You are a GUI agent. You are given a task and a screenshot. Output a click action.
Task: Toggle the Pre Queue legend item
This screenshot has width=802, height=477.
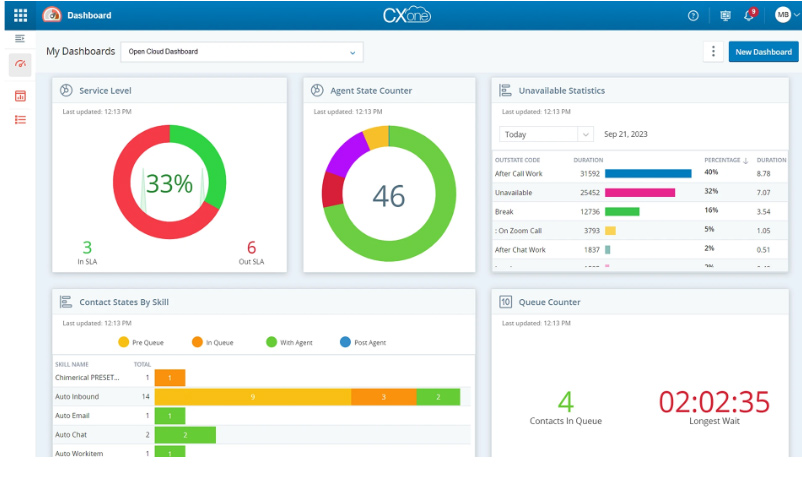click(x=141, y=342)
